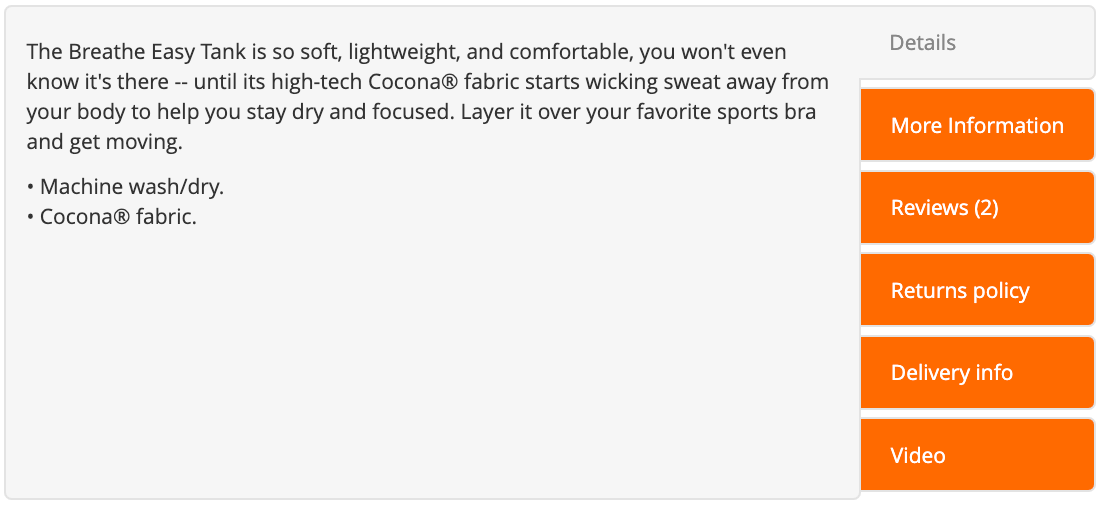Select the Delivery info tab
This screenshot has height=506, width=1100.
point(977,373)
